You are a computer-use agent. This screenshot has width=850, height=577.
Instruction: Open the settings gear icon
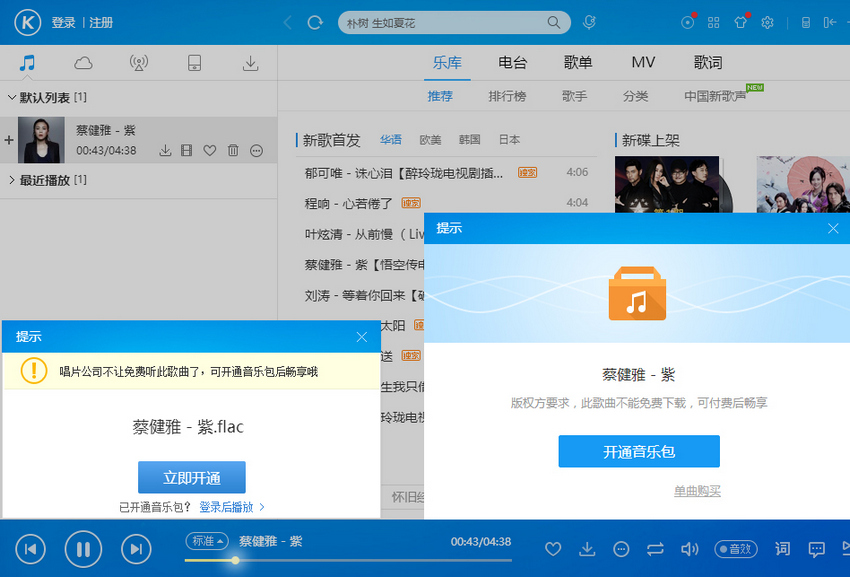(x=767, y=22)
